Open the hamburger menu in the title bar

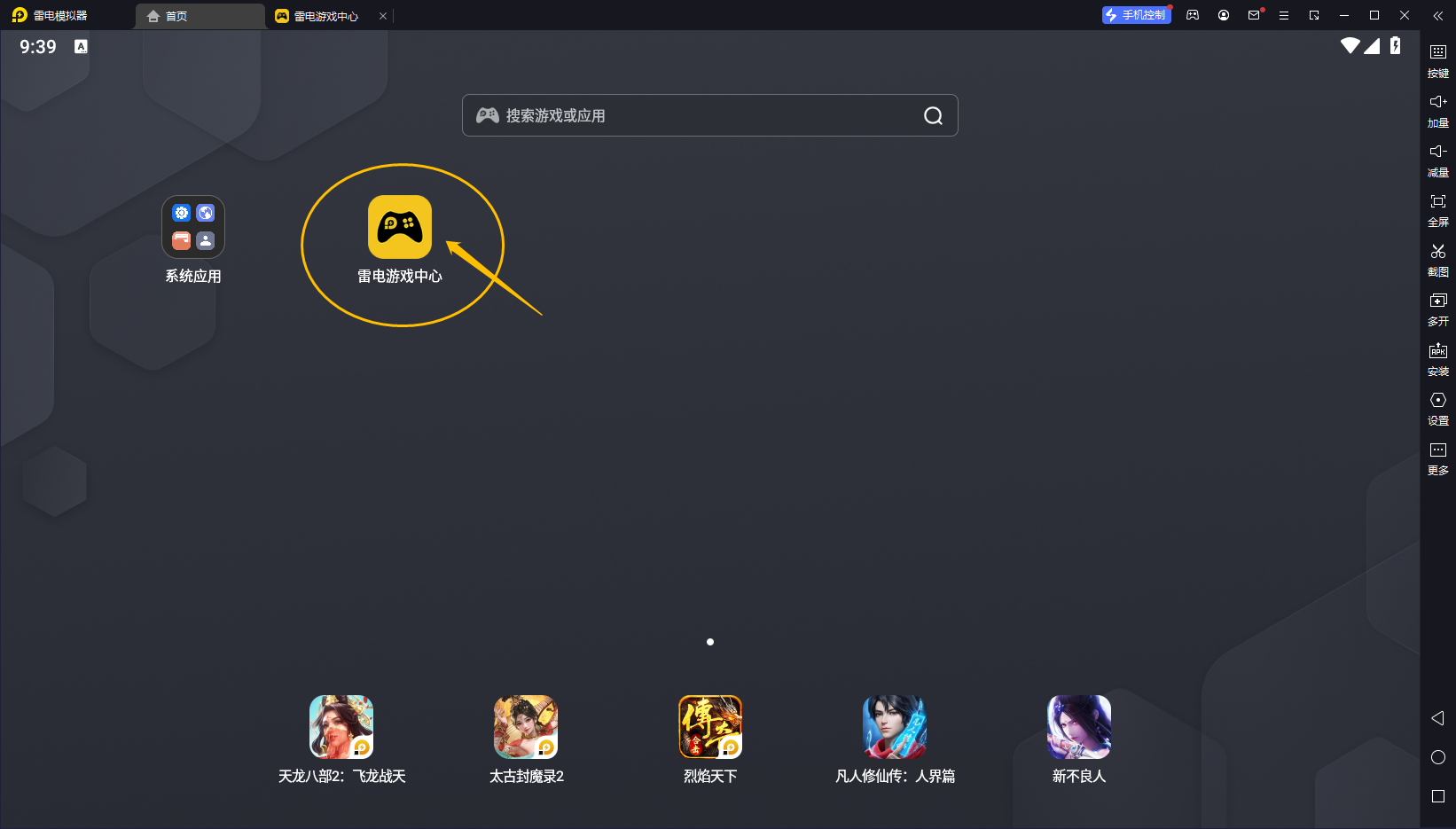(1284, 15)
